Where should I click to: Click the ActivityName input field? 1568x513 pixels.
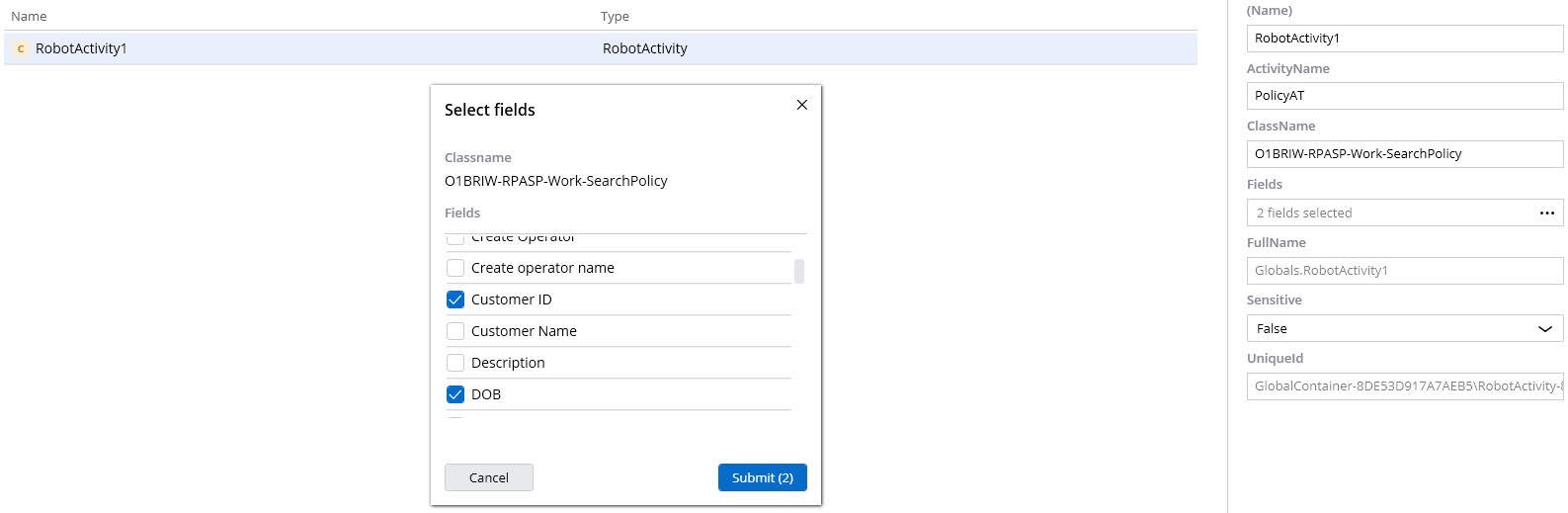pos(1404,96)
